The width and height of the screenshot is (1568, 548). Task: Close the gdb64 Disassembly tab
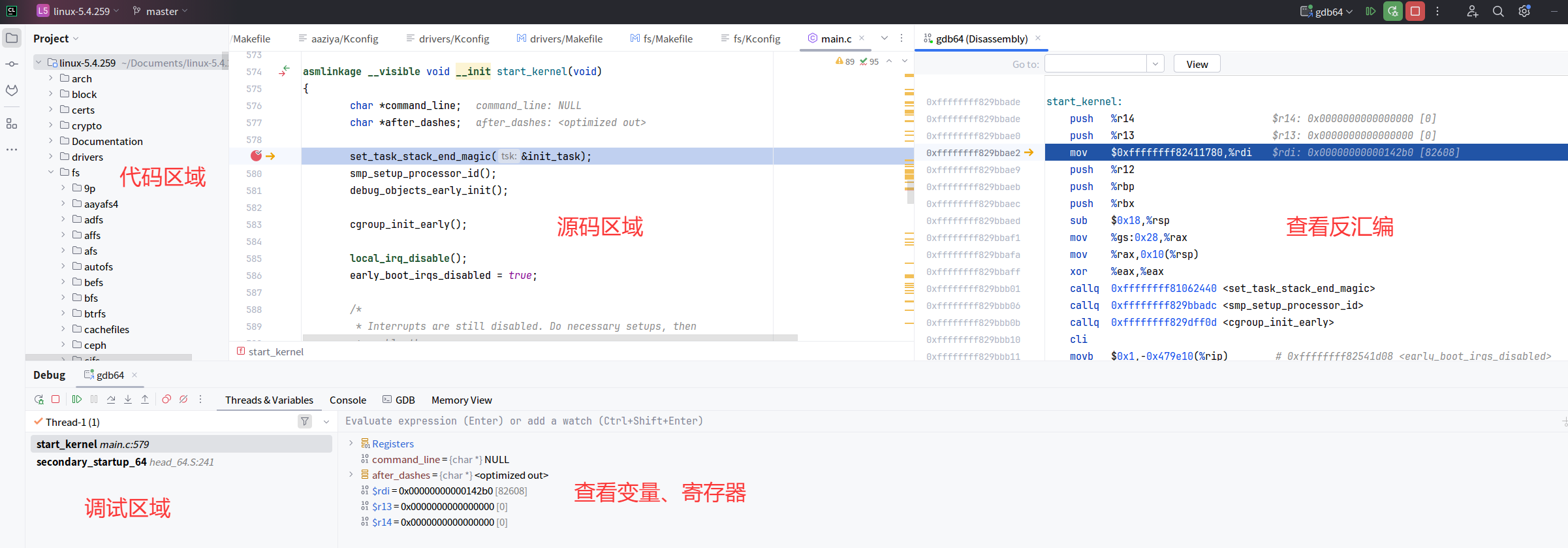pos(1038,39)
